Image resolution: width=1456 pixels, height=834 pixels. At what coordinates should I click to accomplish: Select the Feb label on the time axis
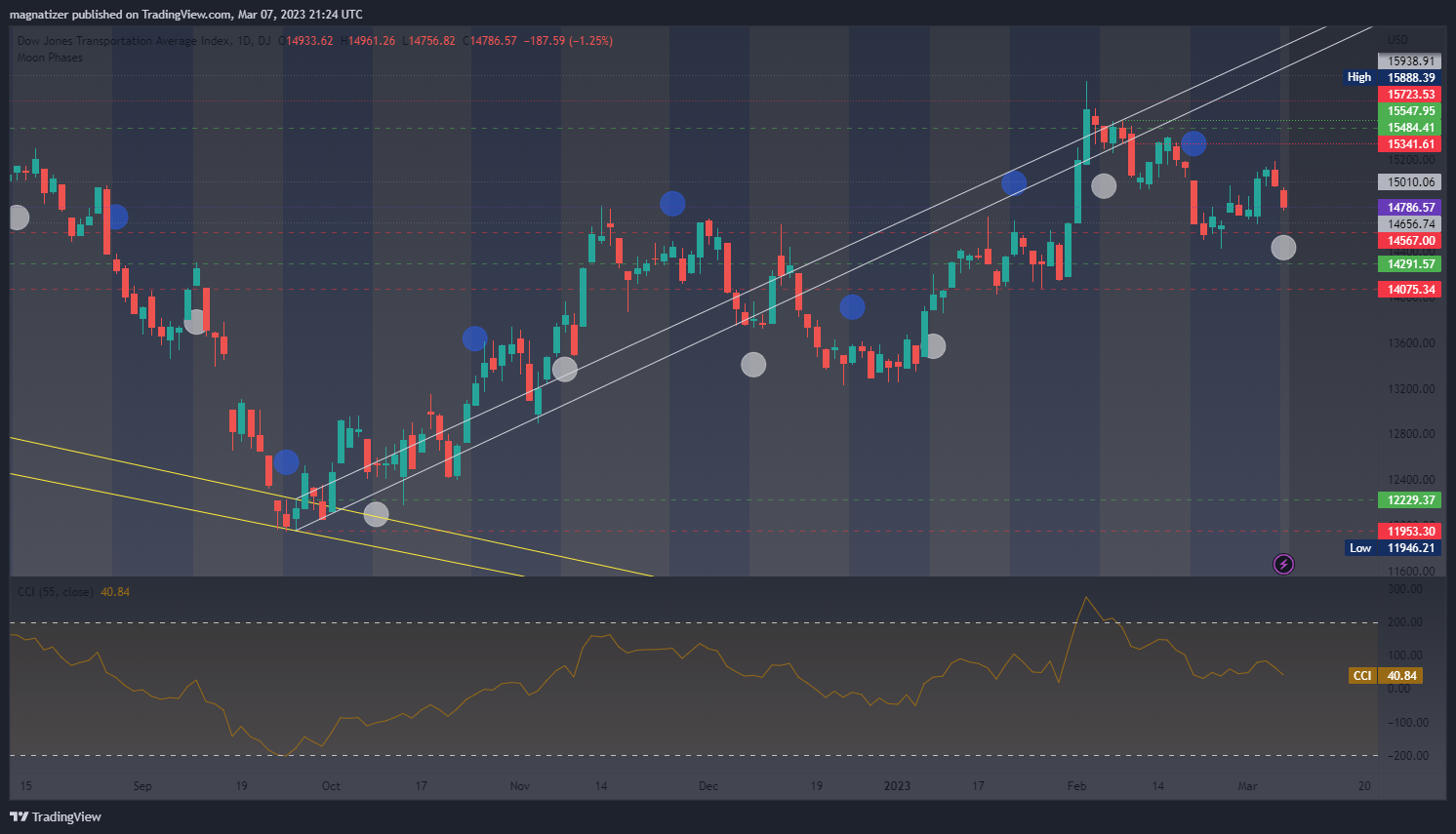click(1076, 786)
